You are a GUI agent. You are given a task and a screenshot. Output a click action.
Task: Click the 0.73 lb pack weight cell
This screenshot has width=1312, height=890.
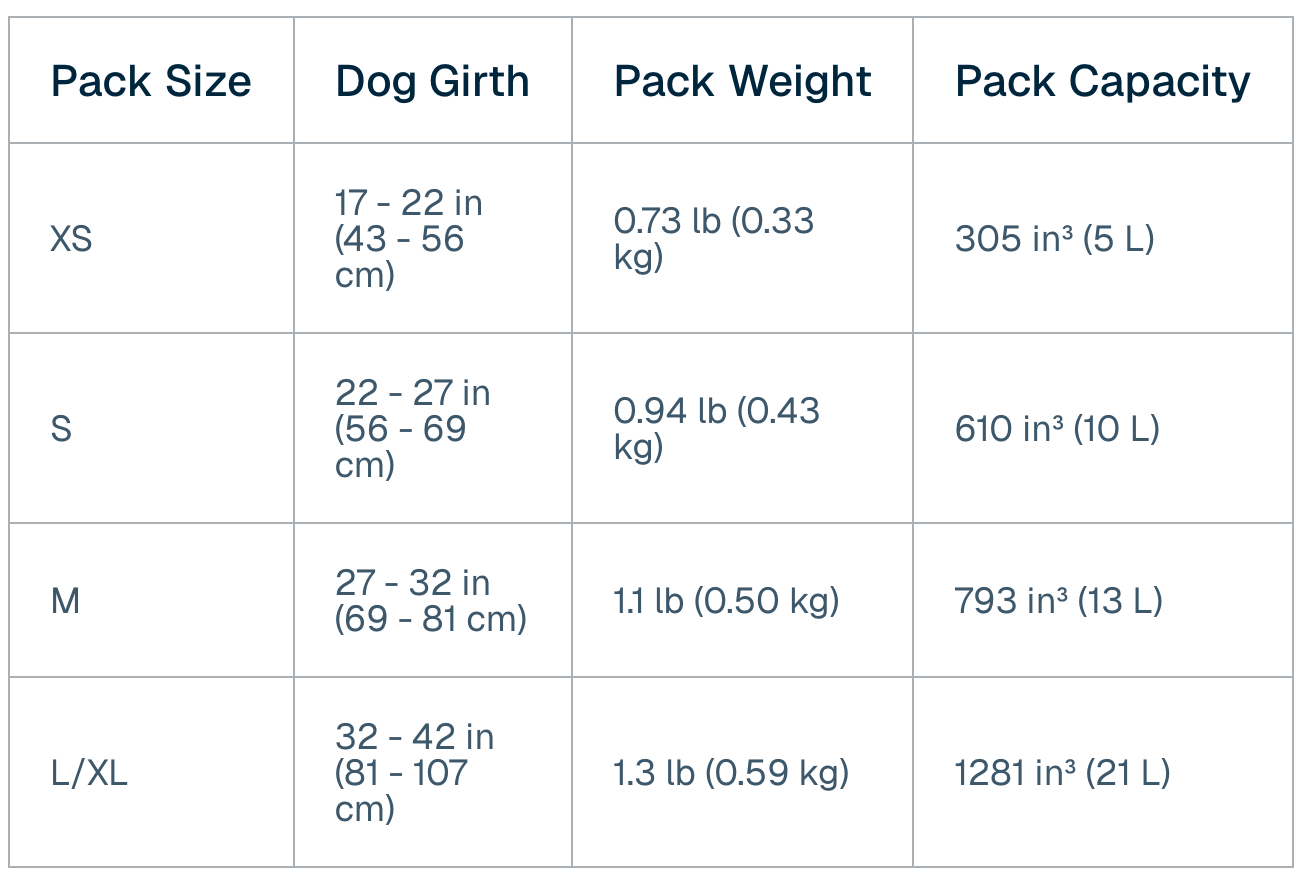(714, 239)
